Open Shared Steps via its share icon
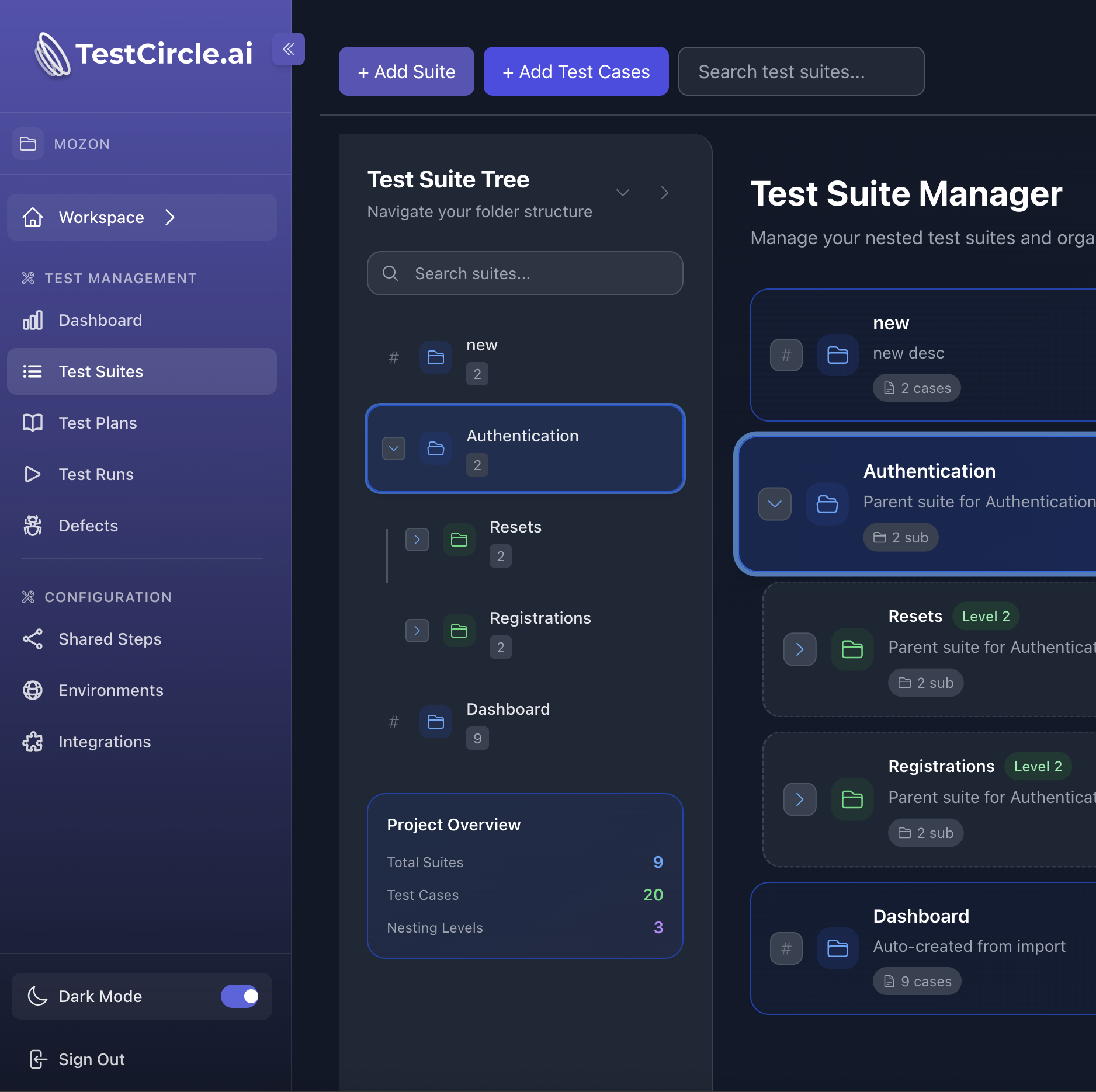Screen dimensions: 1096x1092 (x=33, y=639)
